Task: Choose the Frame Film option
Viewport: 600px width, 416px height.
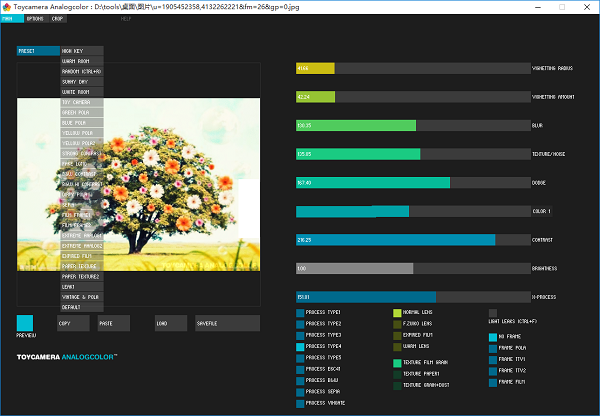Action: click(x=492, y=381)
